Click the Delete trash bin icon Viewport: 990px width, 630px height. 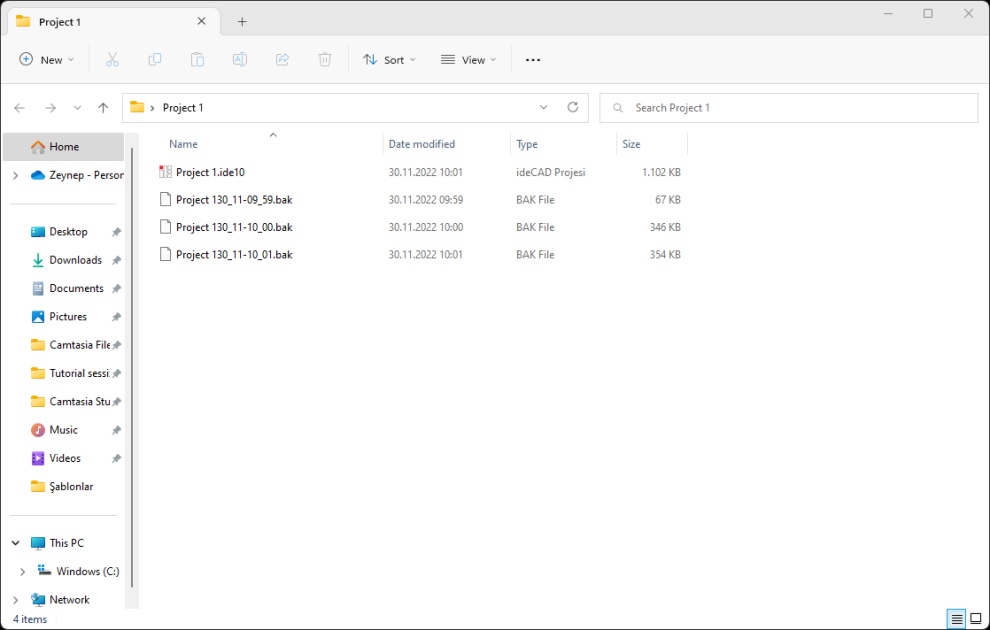point(325,60)
